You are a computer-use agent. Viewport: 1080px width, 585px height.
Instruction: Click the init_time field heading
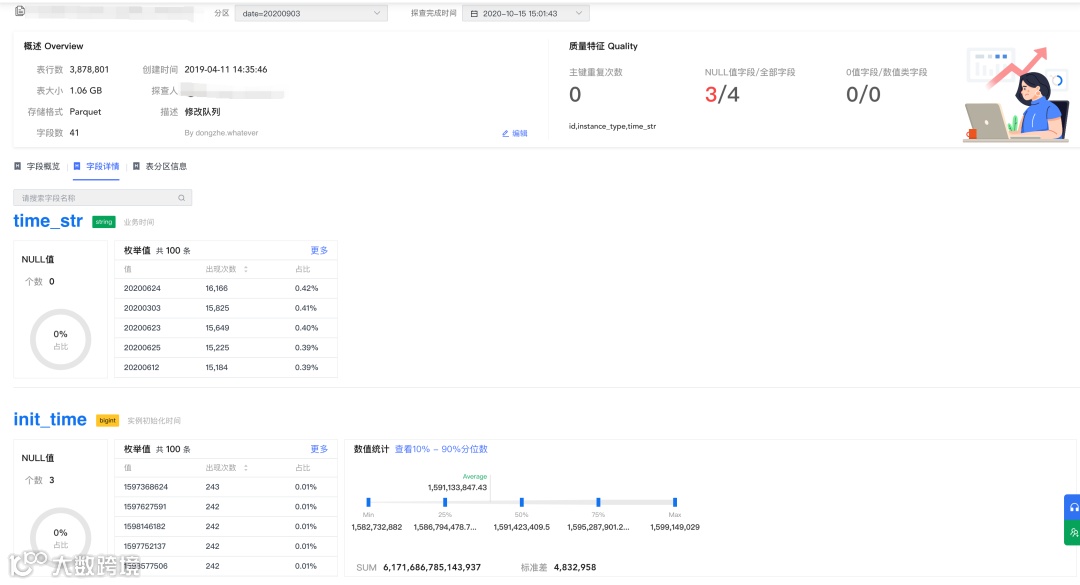click(50, 420)
